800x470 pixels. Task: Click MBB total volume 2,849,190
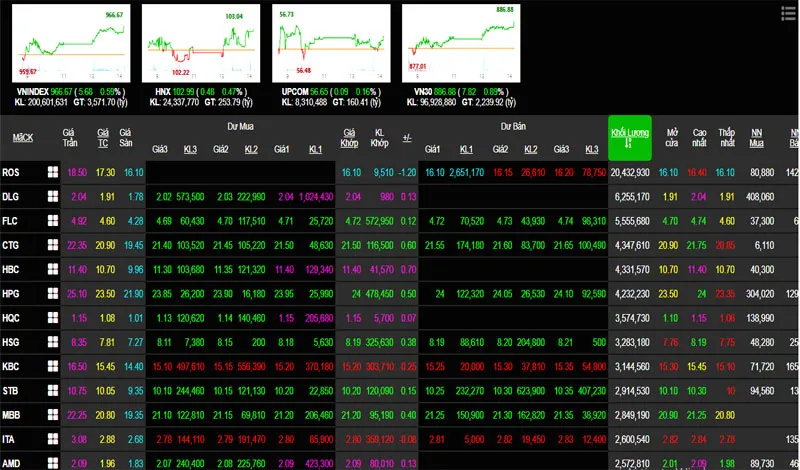pyautogui.click(x=632, y=415)
